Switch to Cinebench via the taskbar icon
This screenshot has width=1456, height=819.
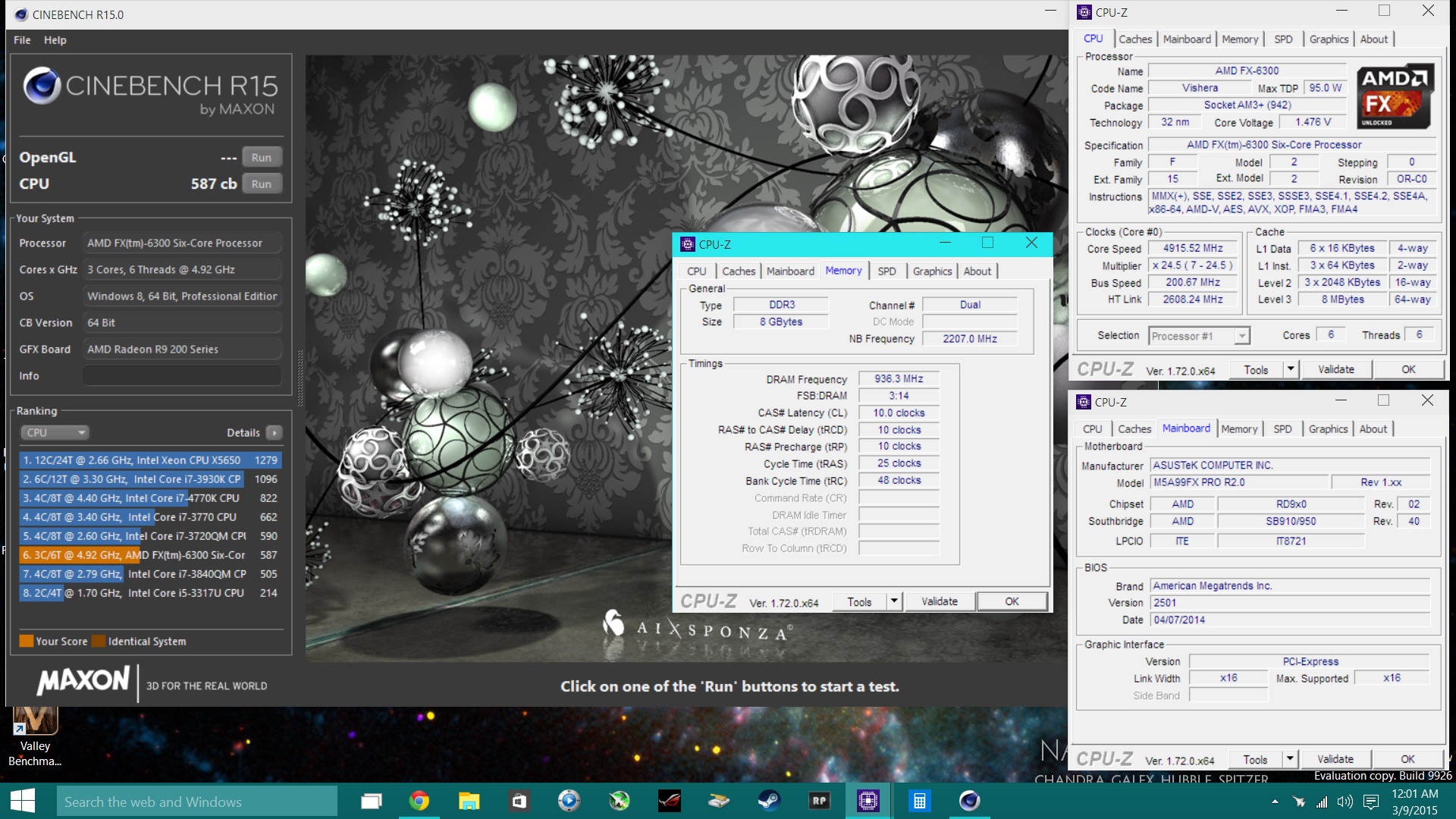coord(969,801)
